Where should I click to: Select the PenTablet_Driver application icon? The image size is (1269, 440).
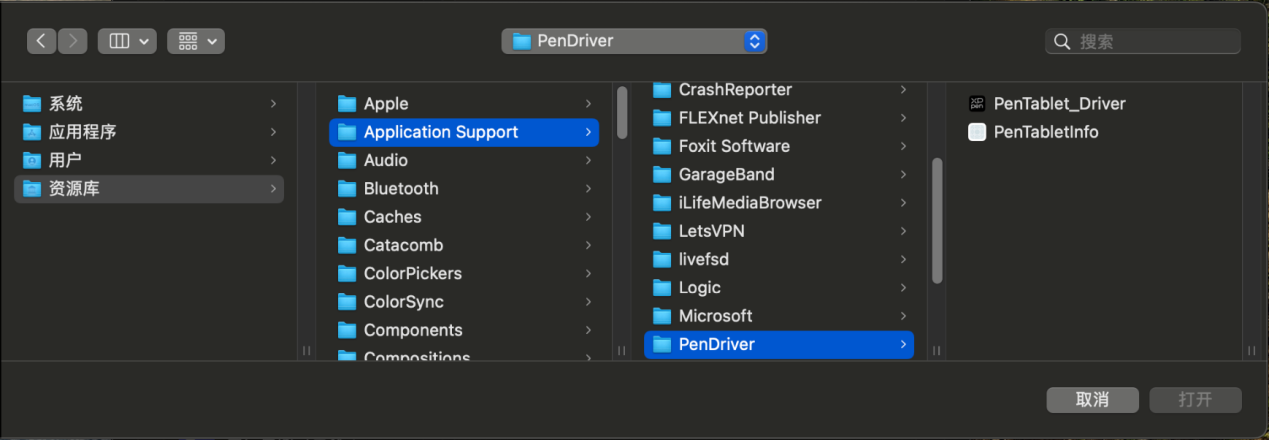tap(977, 104)
